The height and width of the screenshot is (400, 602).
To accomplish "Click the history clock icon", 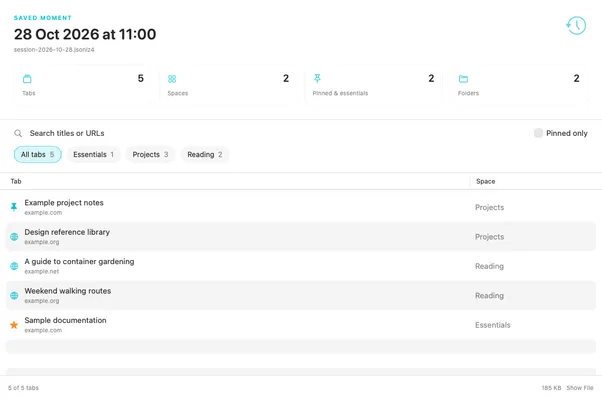I will point(576,26).
